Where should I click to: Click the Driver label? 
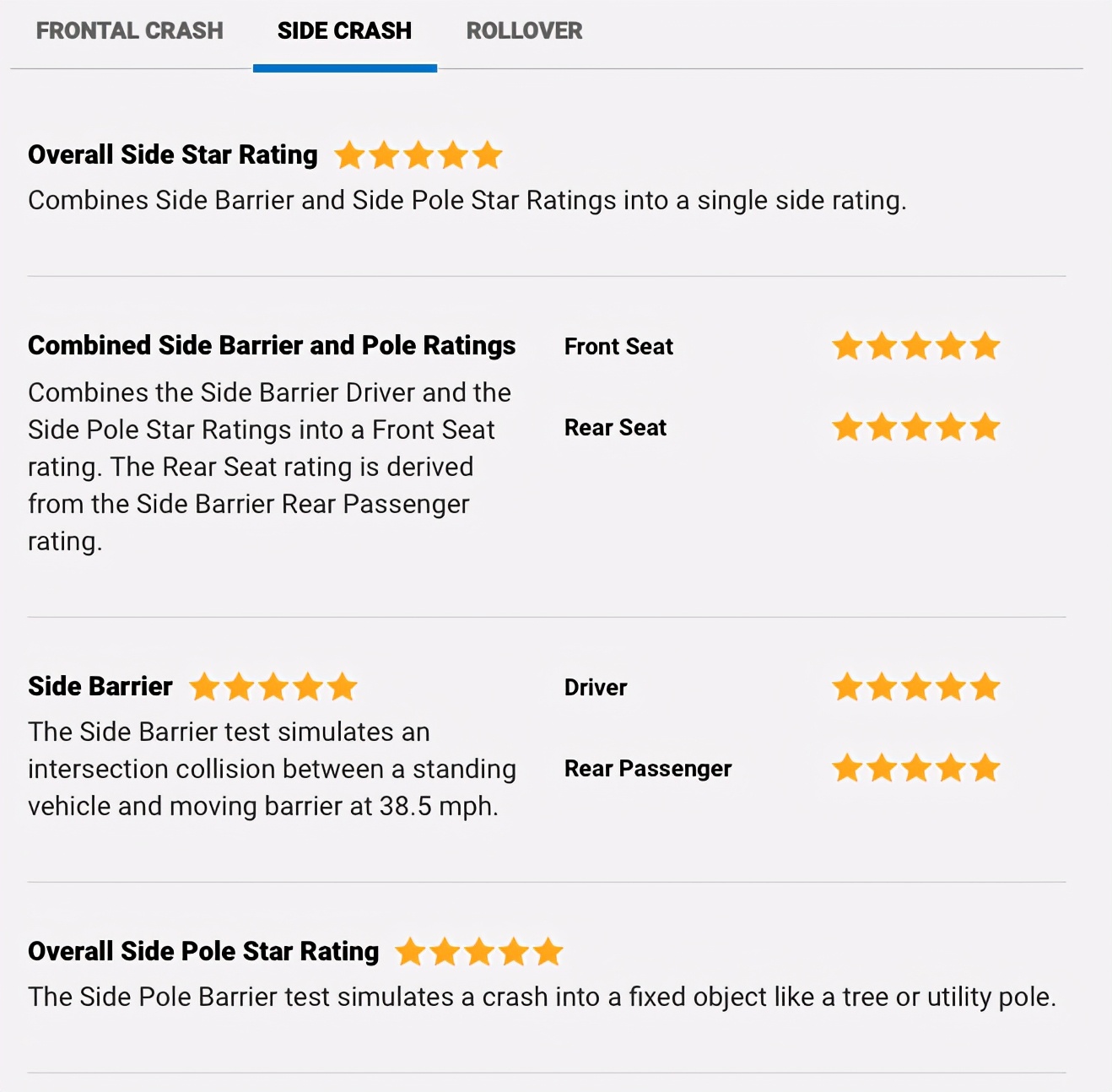(x=596, y=688)
